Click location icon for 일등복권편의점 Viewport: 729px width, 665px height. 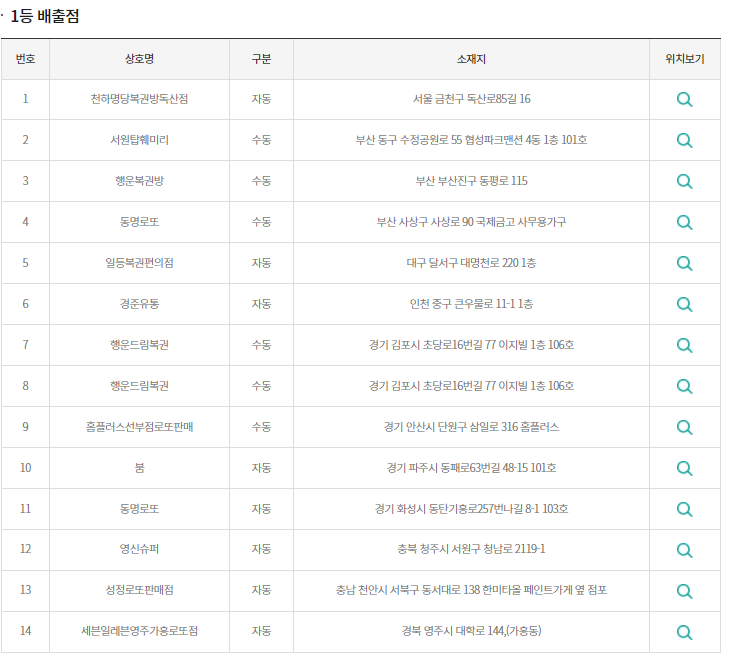(x=684, y=263)
